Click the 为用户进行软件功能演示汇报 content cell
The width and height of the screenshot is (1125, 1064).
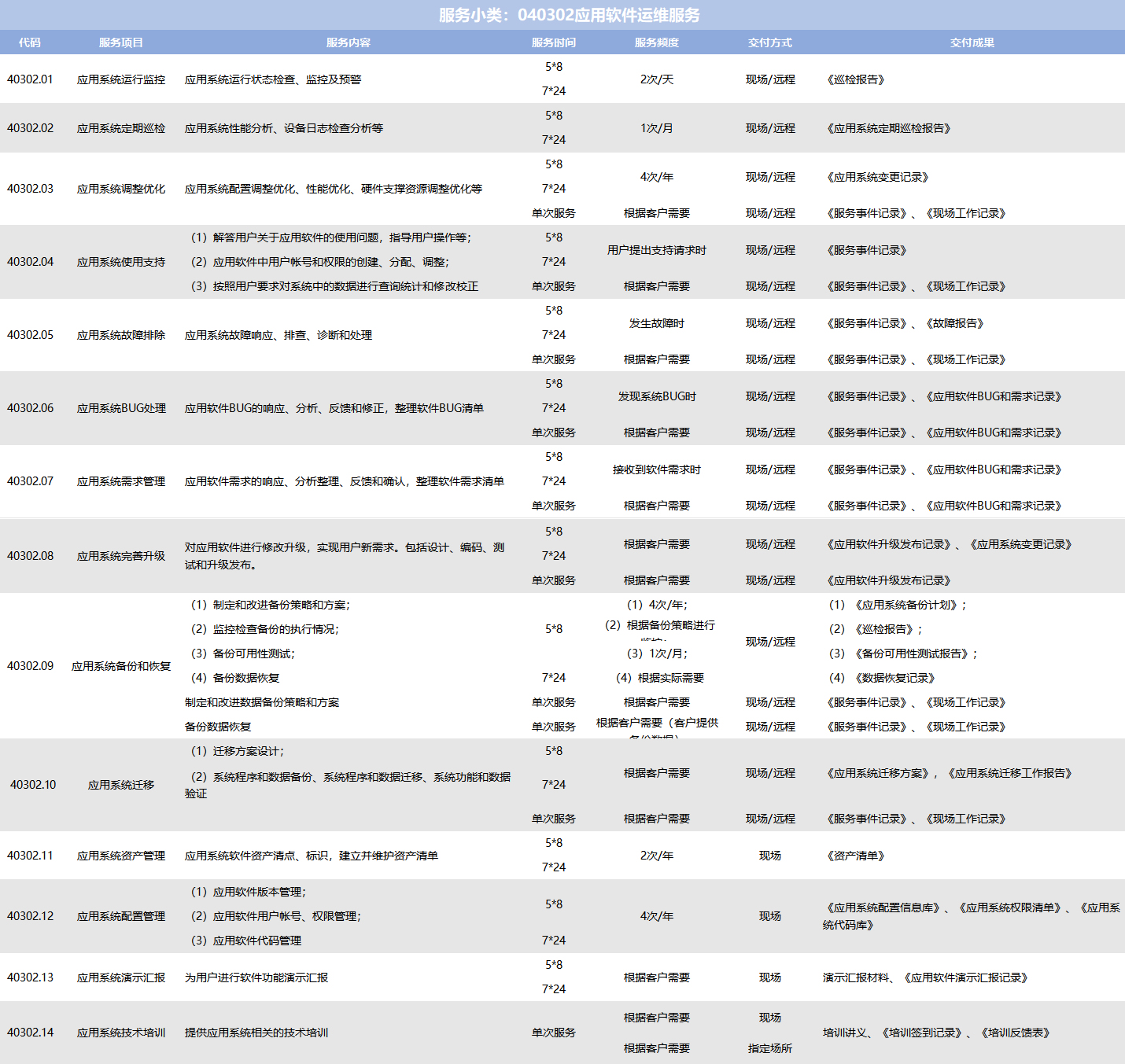point(256,977)
